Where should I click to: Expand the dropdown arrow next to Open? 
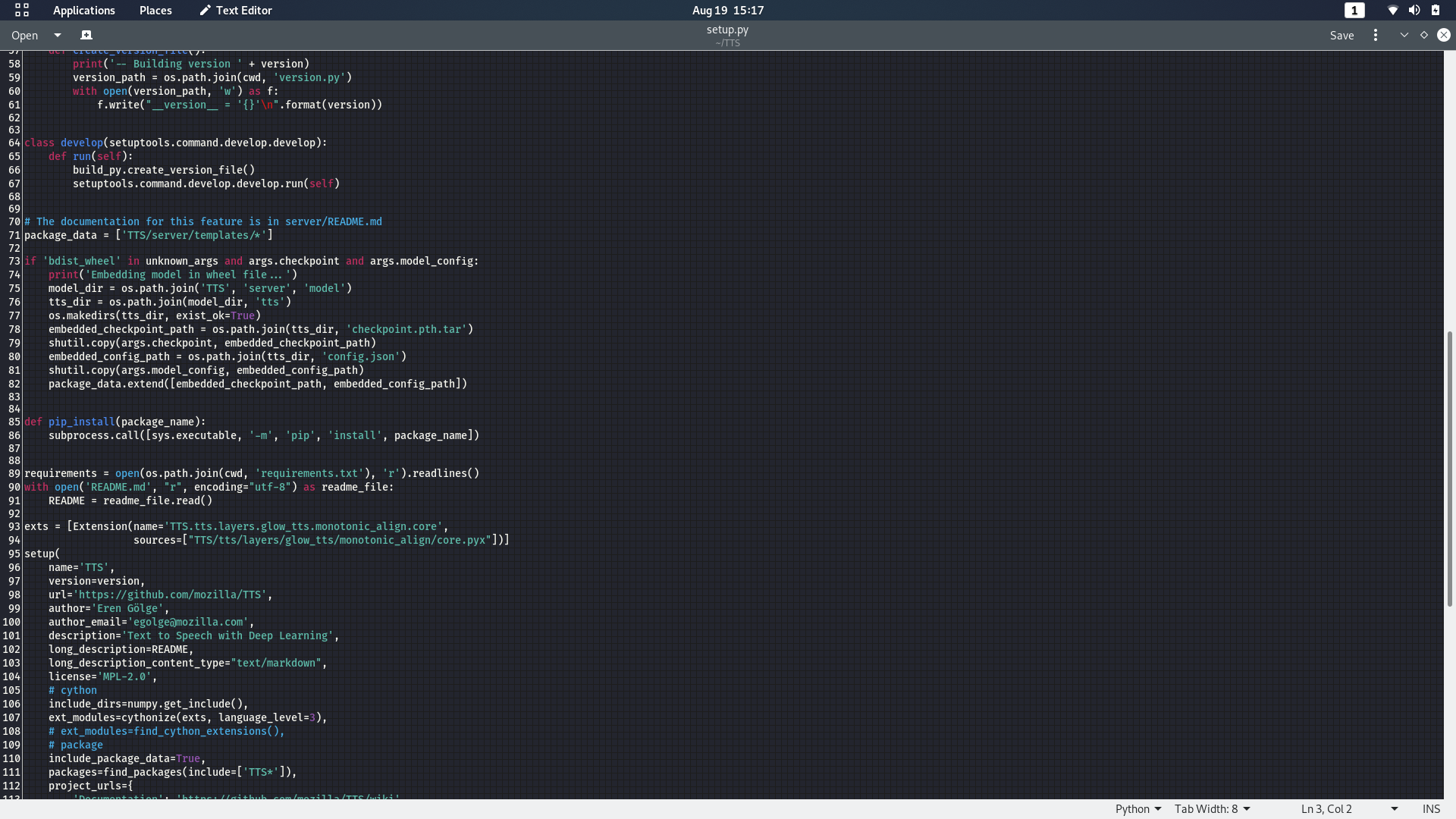(x=58, y=35)
